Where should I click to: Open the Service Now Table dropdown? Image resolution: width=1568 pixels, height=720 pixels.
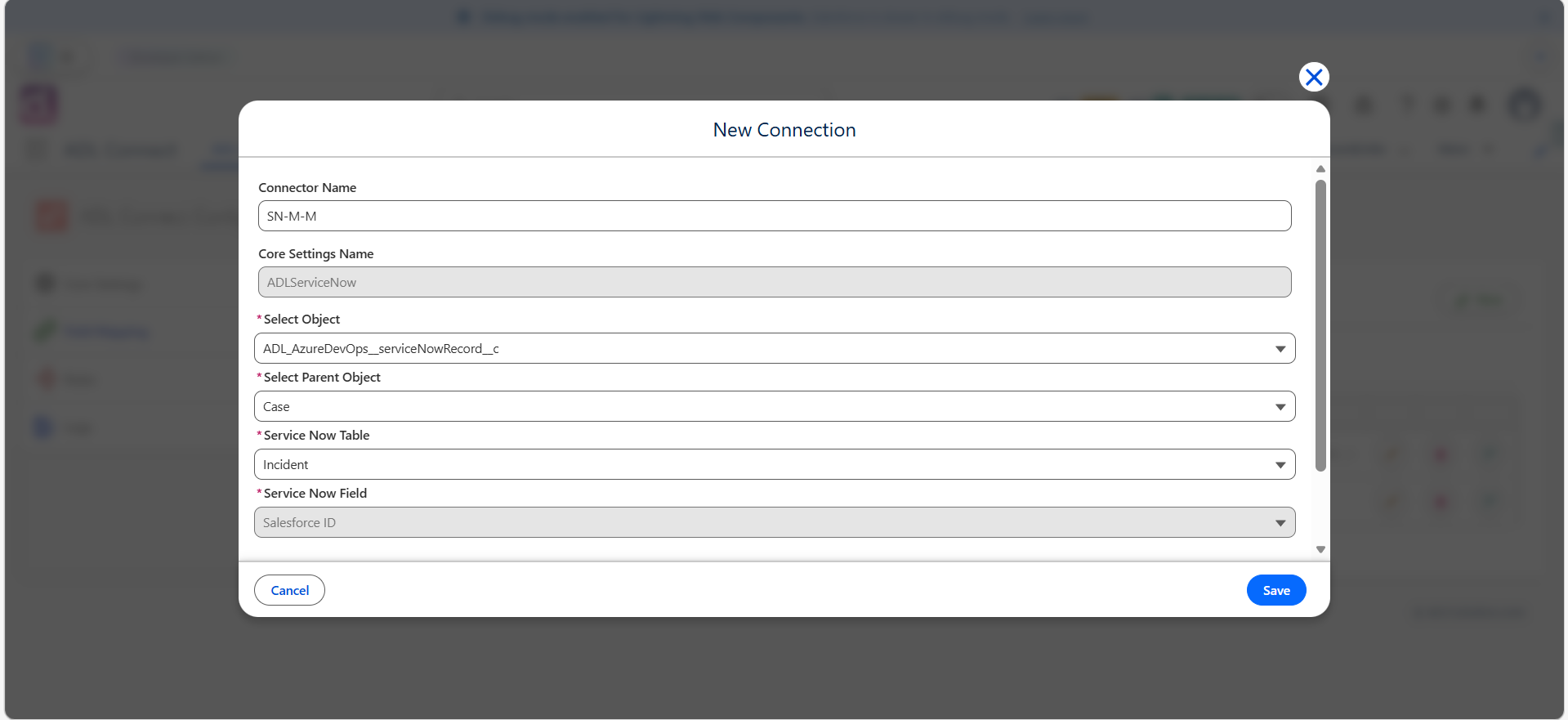[775, 464]
